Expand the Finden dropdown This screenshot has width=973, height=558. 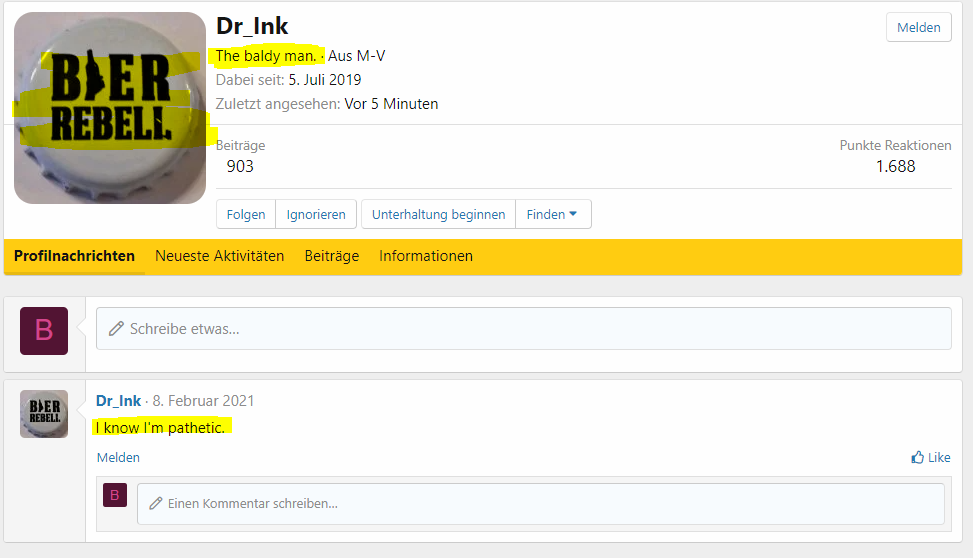pos(553,214)
